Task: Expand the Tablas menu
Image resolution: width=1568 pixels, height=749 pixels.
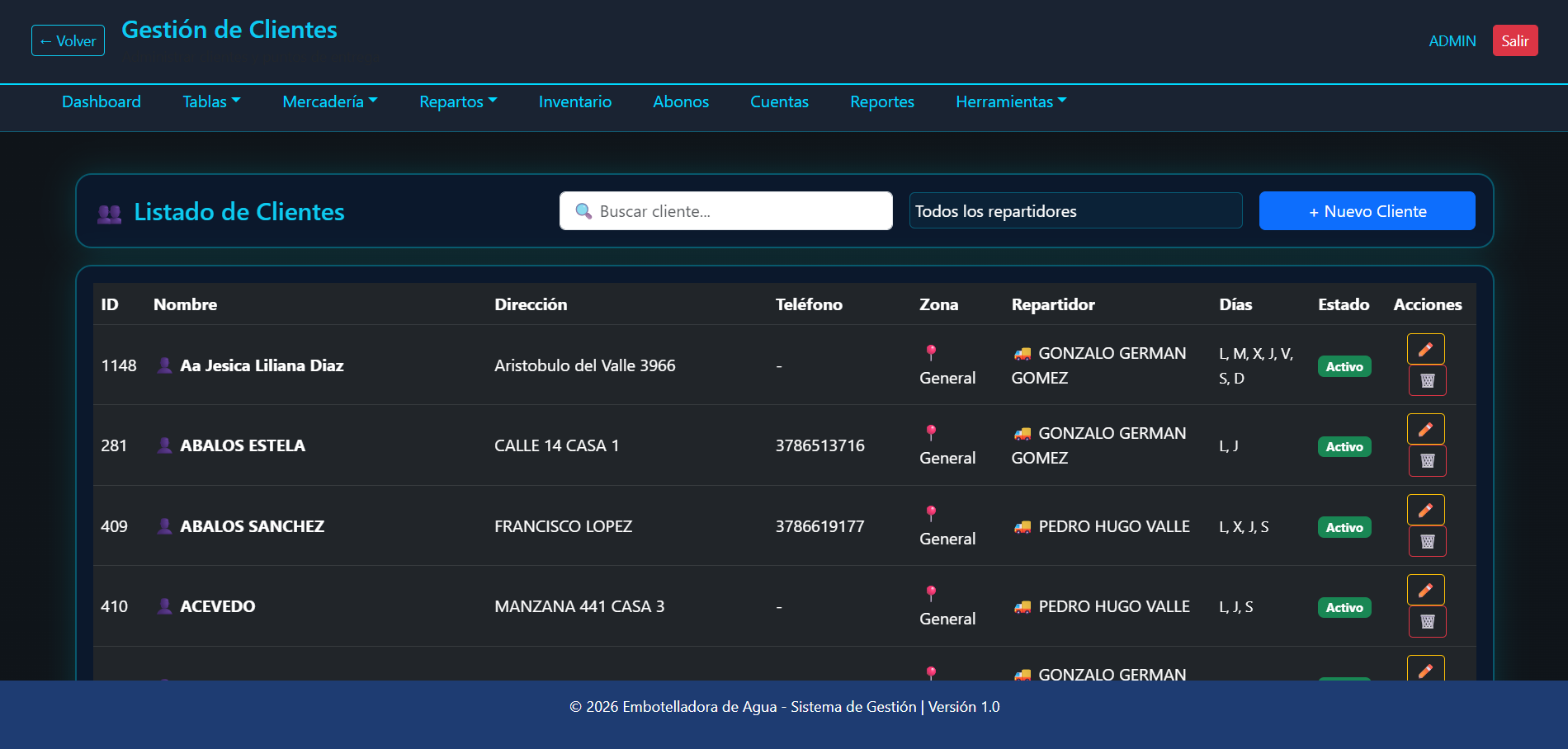Action: click(x=211, y=101)
